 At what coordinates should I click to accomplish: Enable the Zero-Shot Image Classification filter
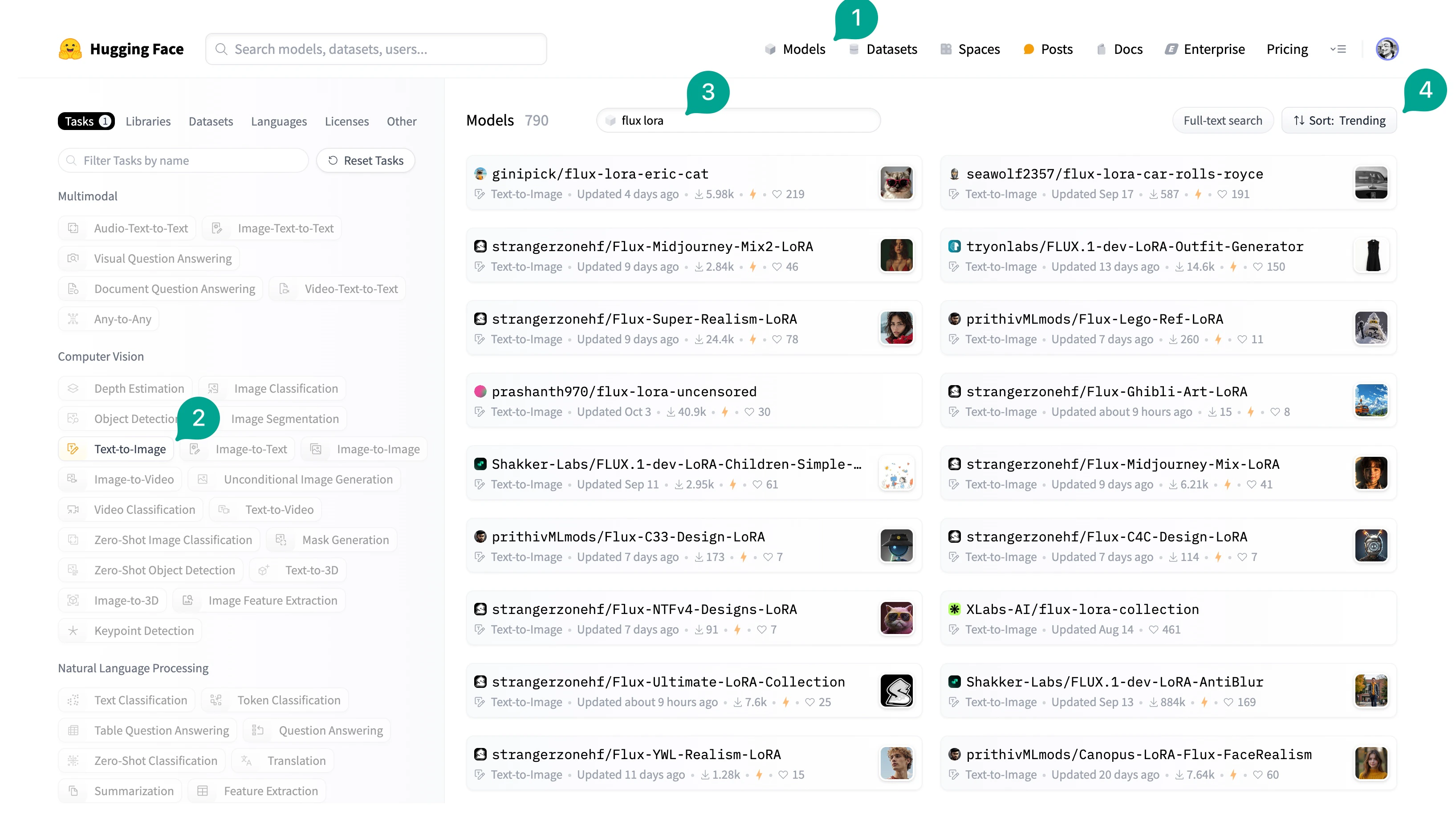[x=159, y=540]
